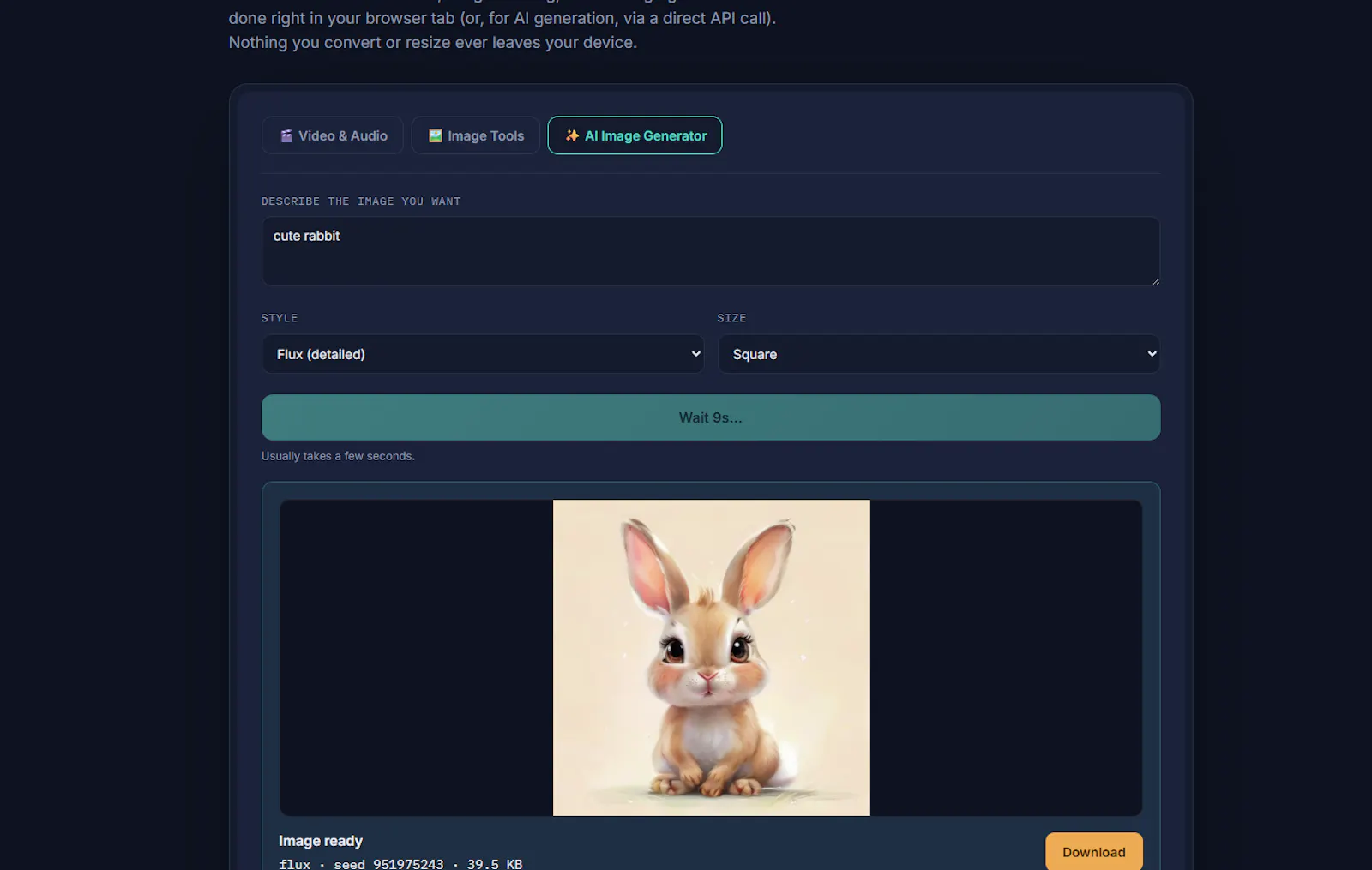1372x870 pixels.
Task: Open the Image Tools tab
Action: tap(475, 135)
